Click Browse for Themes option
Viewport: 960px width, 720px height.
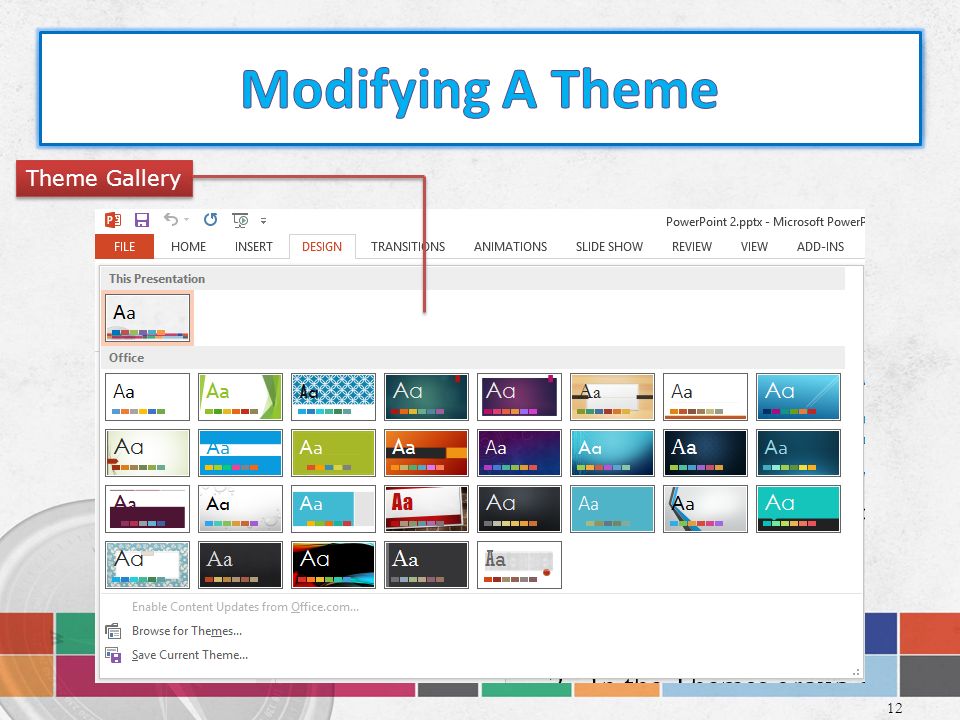pos(187,631)
